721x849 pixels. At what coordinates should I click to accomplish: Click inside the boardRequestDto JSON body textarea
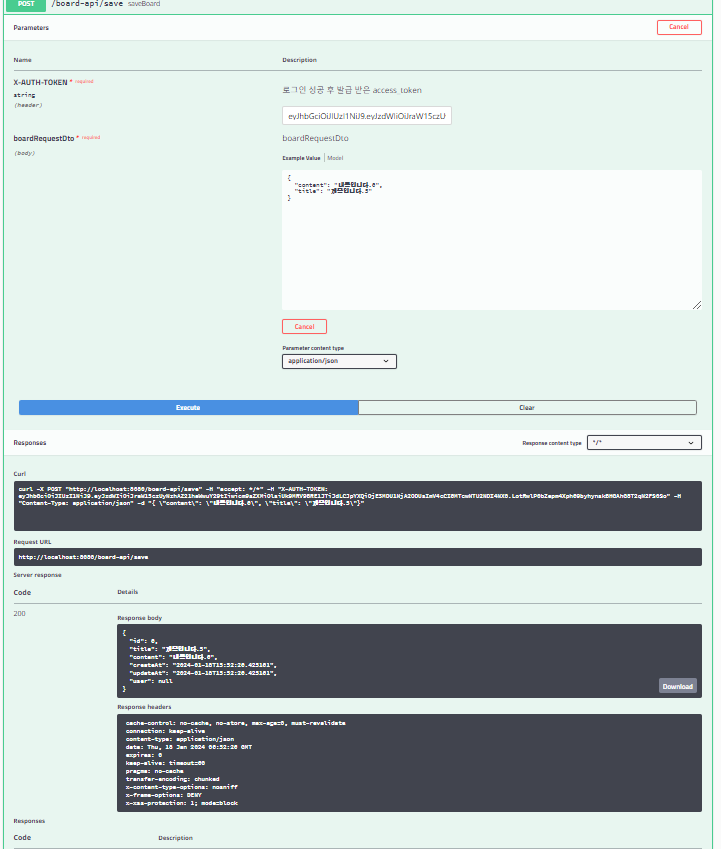tap(491, 240)
